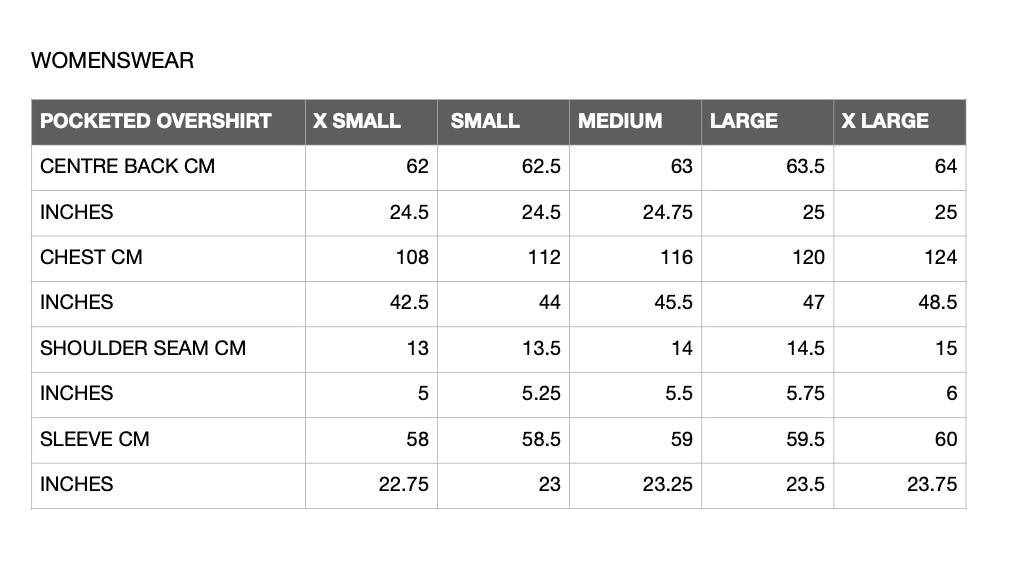The height and width of the screenshot is (571, 1030).
Task: Click the X LARGE column header
Action: point(900,122)
